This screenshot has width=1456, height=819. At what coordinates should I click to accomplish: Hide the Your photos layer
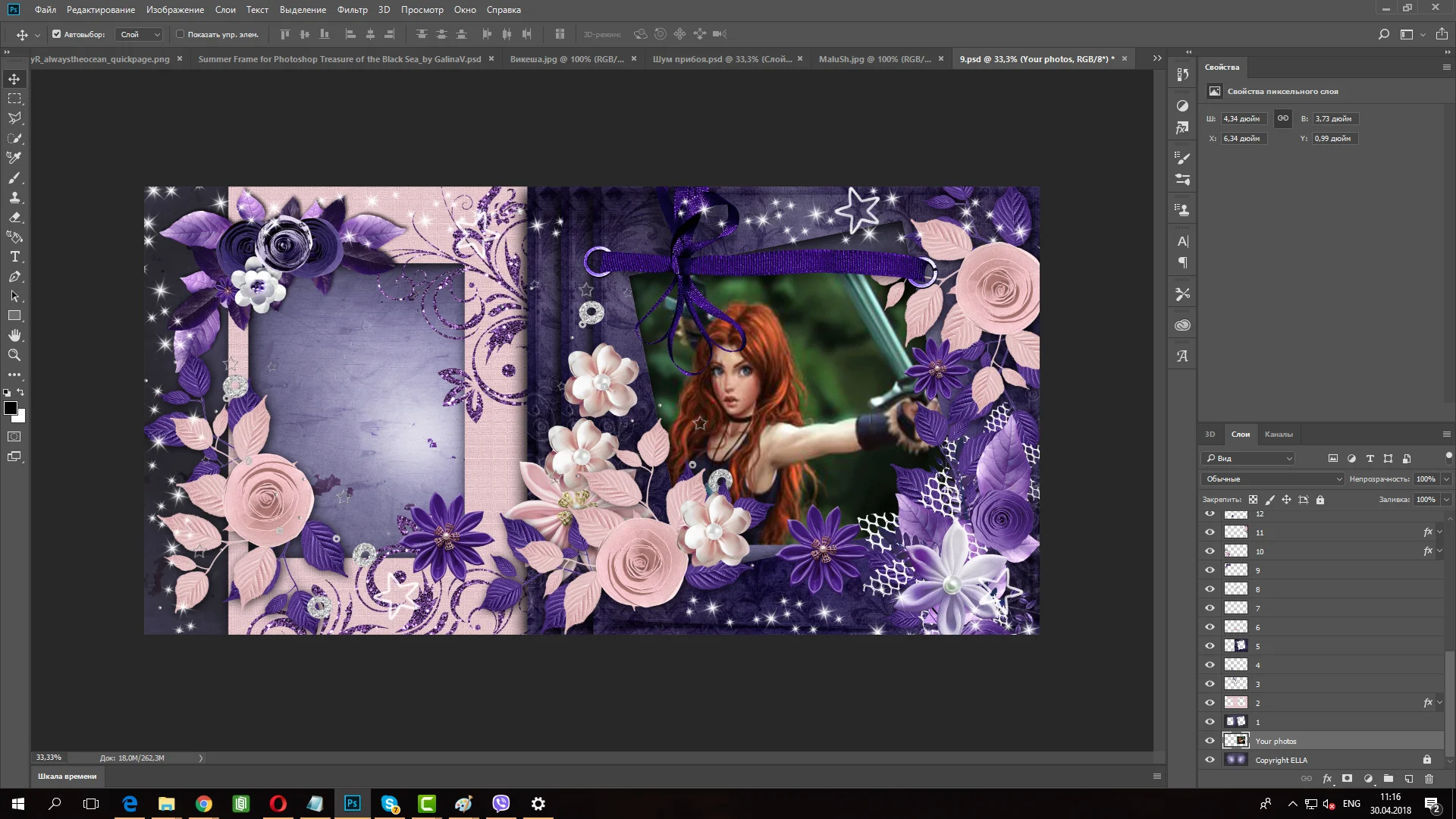1210,741
